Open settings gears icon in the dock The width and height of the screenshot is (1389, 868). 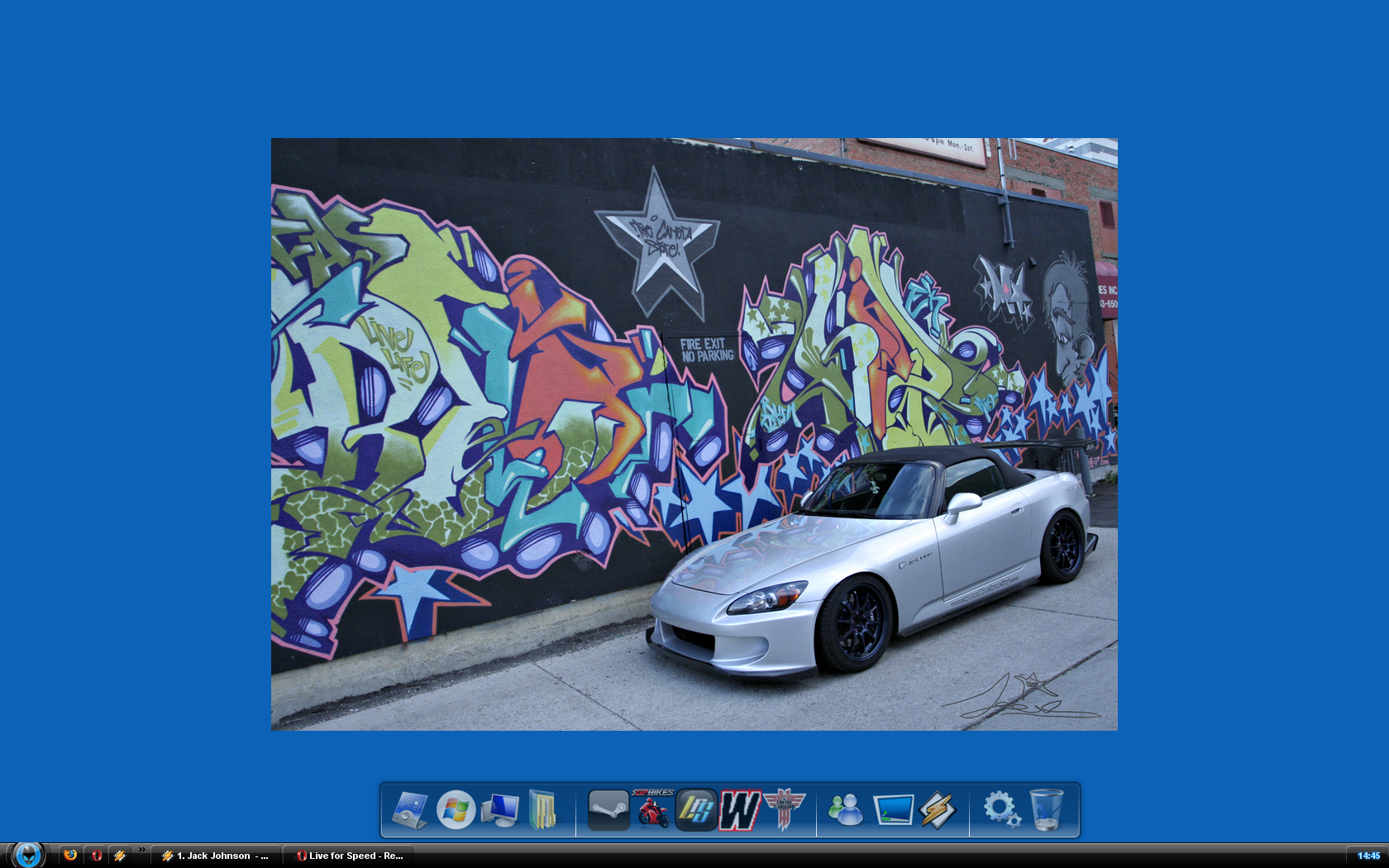point(1001,810)
